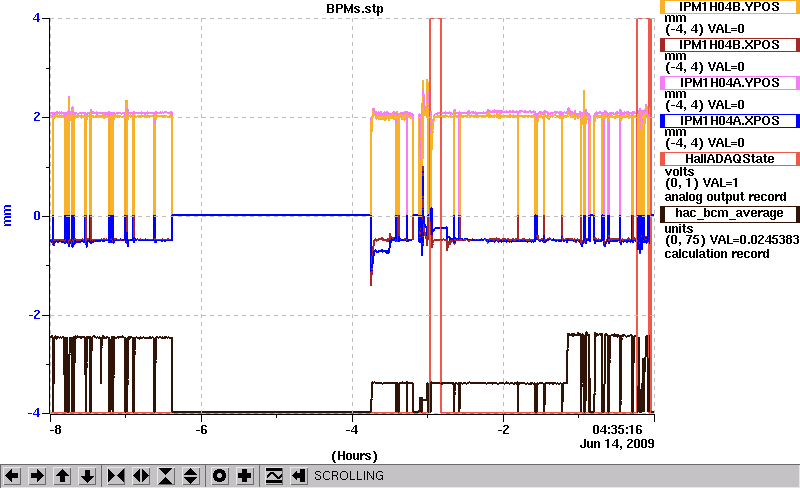Click the waveform curve toolbar icon

[274, 476]
